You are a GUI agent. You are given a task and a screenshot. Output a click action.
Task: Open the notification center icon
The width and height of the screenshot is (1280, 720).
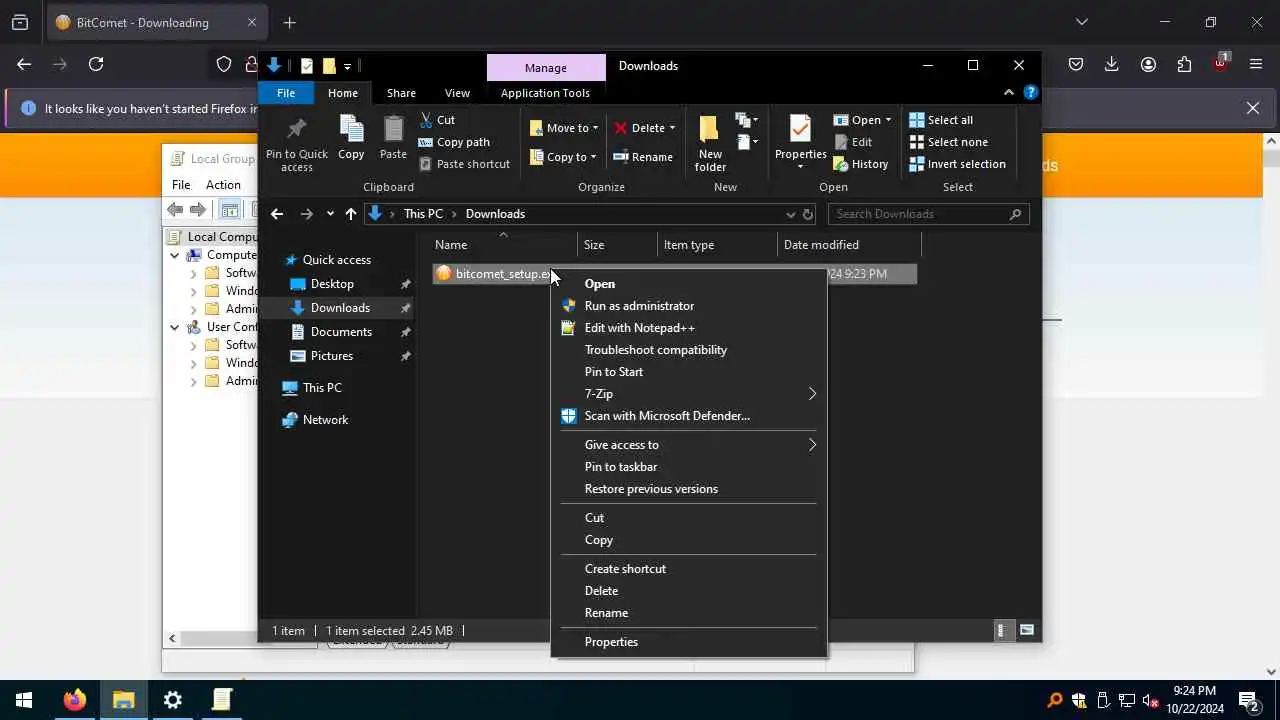[1248, 701]
